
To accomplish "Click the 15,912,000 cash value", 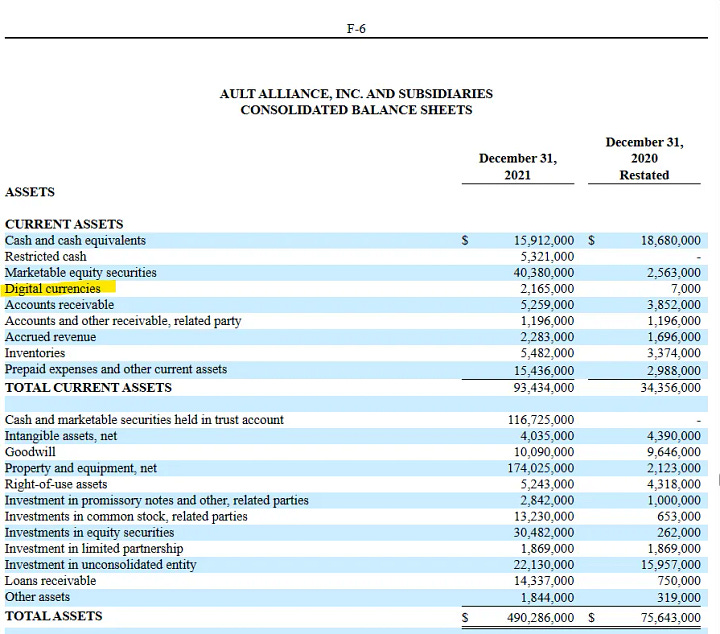I will click(x=544, y=241).
